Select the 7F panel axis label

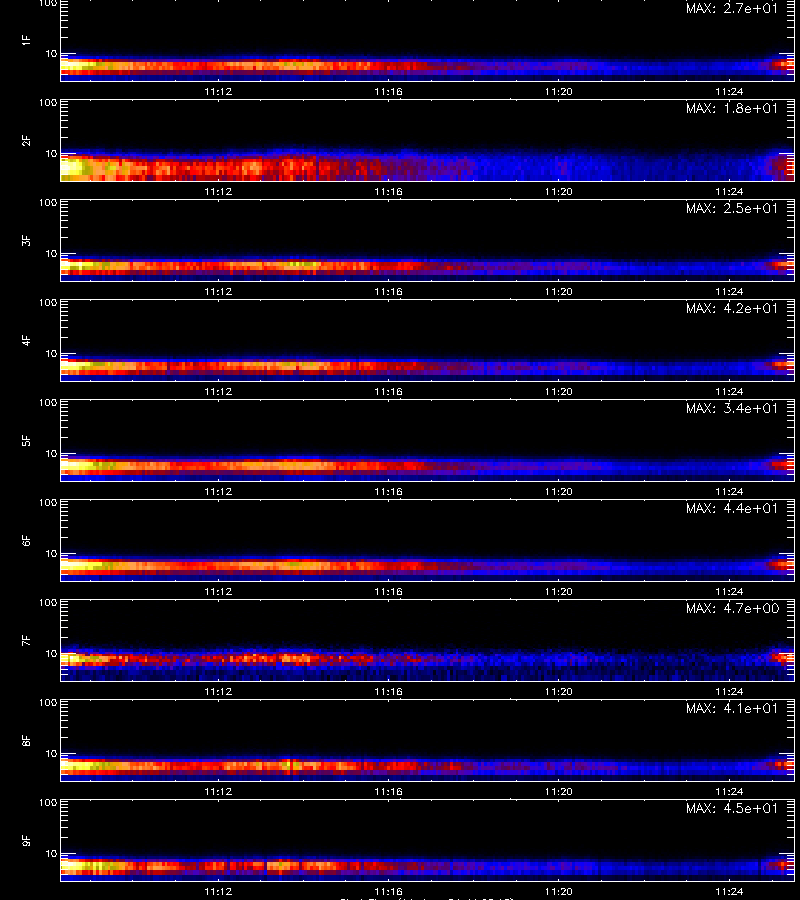[x=26, y=640]
